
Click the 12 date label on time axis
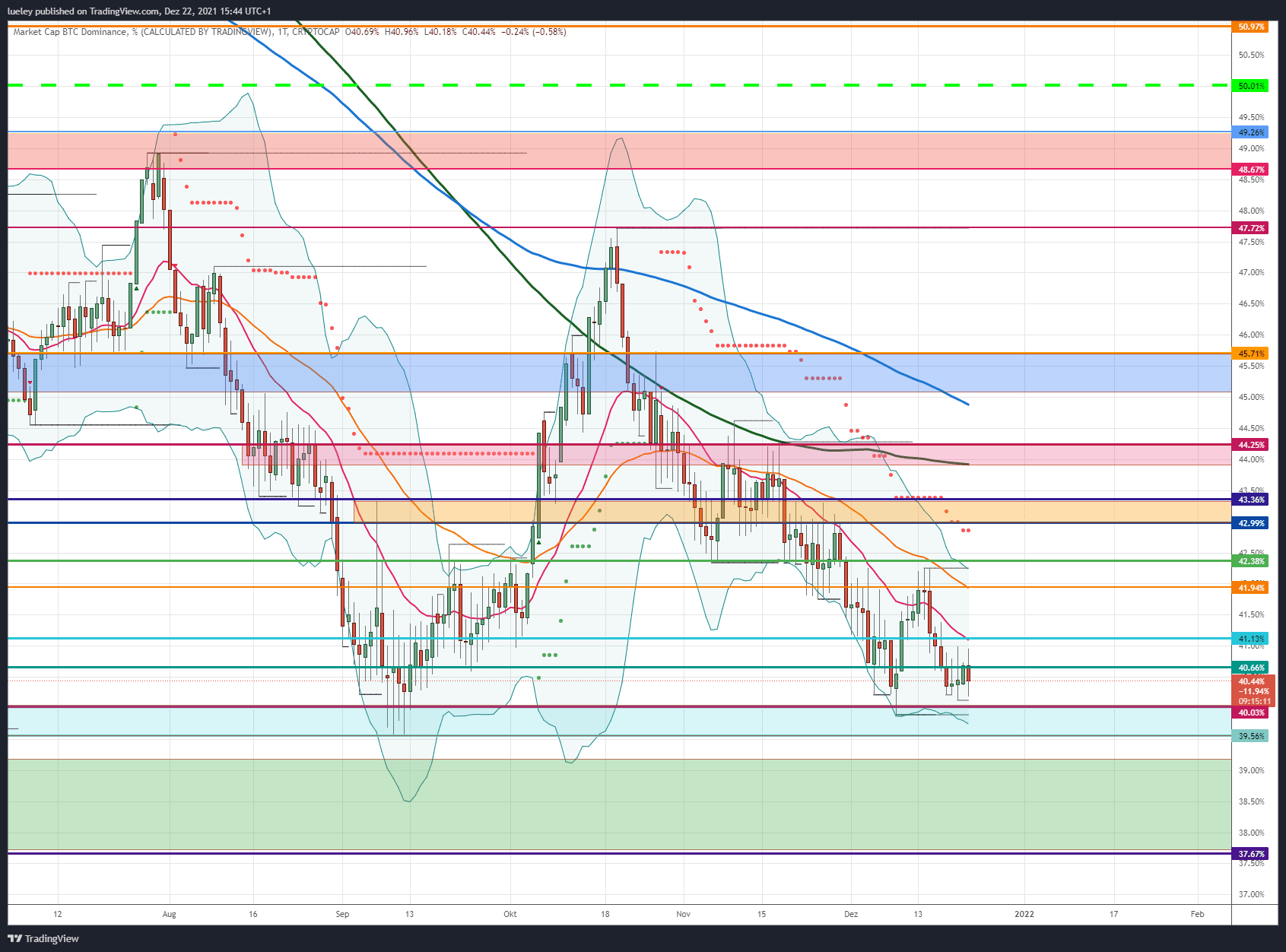58,914
